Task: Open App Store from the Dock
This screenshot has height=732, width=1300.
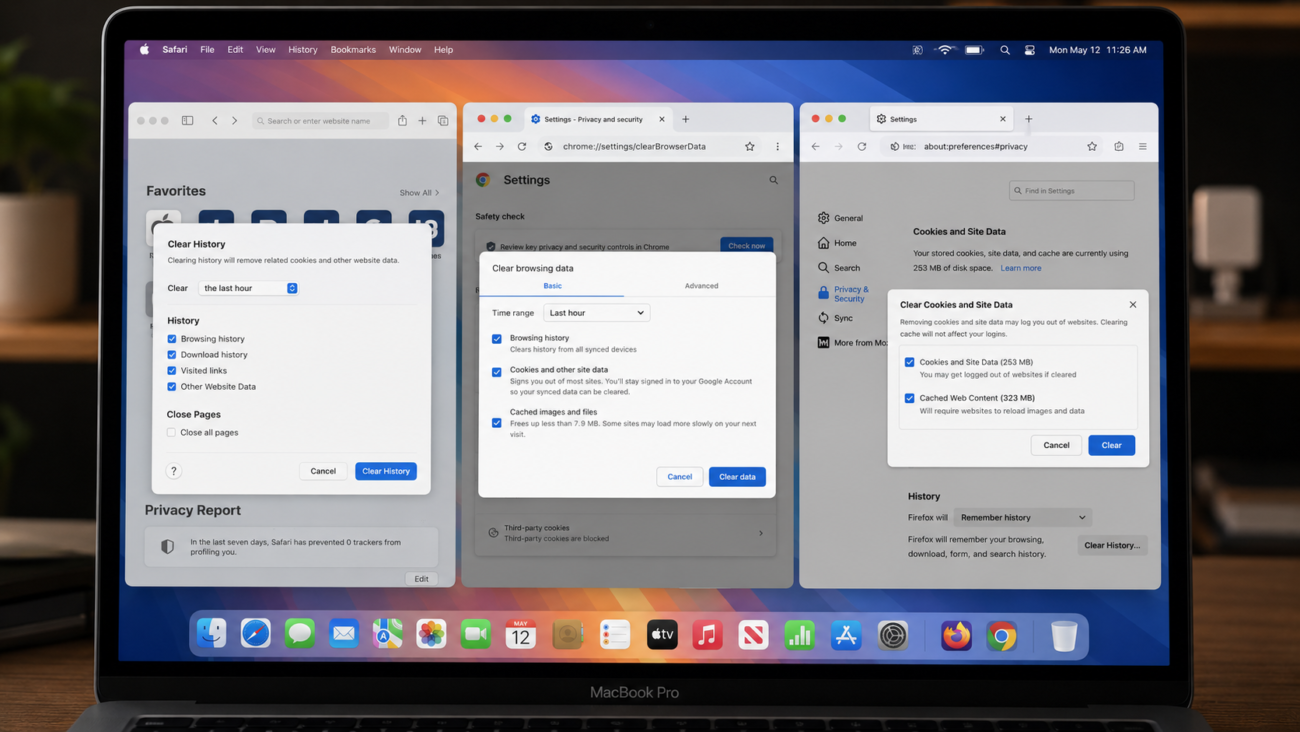Action: click(846, 634)
